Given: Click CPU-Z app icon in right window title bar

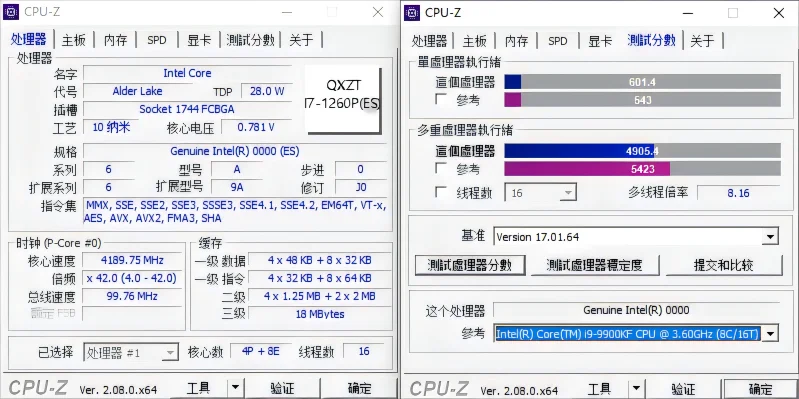Looking at the screenshot, I should point(412,13).
